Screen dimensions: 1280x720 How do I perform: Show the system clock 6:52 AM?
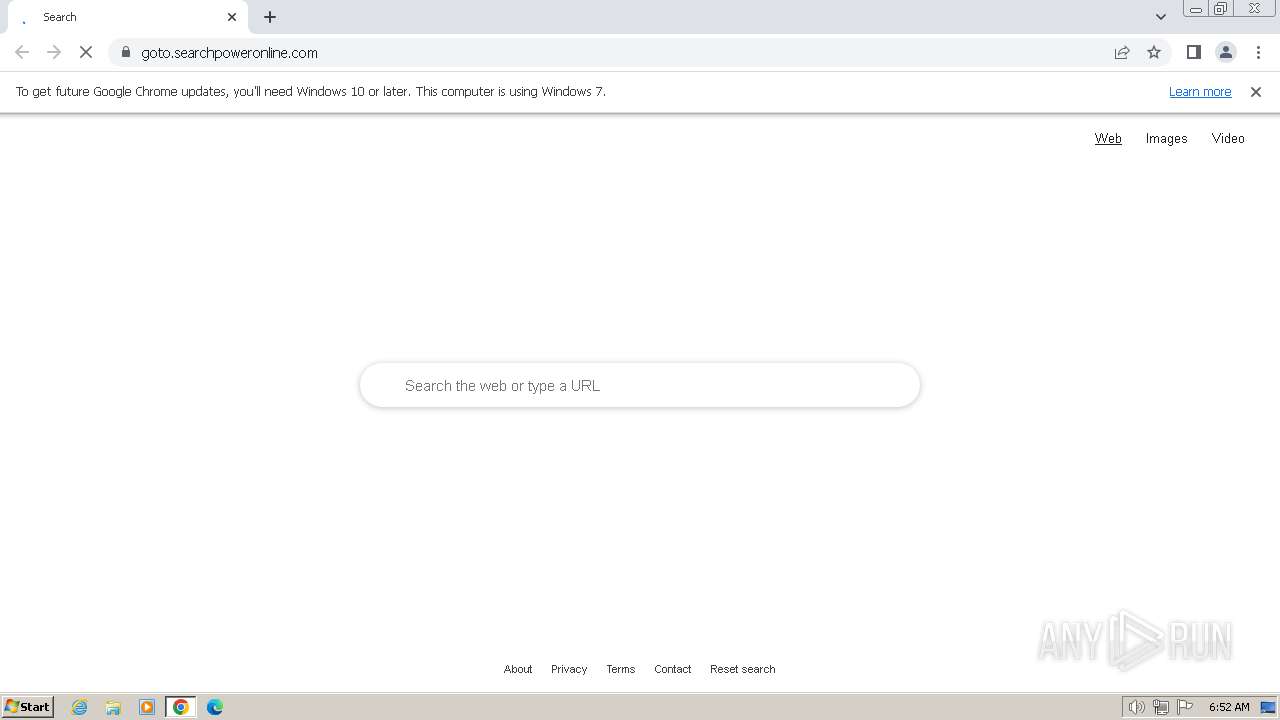coord(1229,707)
